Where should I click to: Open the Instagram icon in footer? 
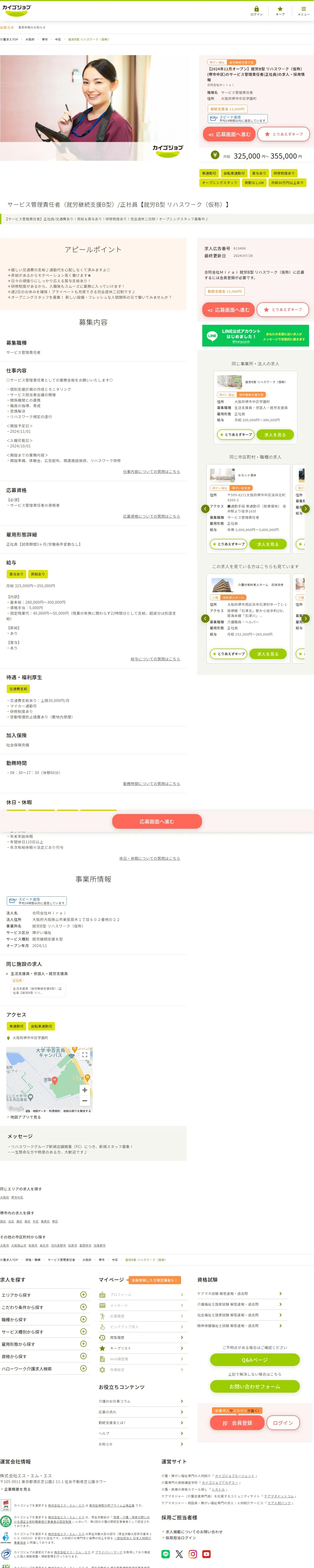(x=193, y=1554)
